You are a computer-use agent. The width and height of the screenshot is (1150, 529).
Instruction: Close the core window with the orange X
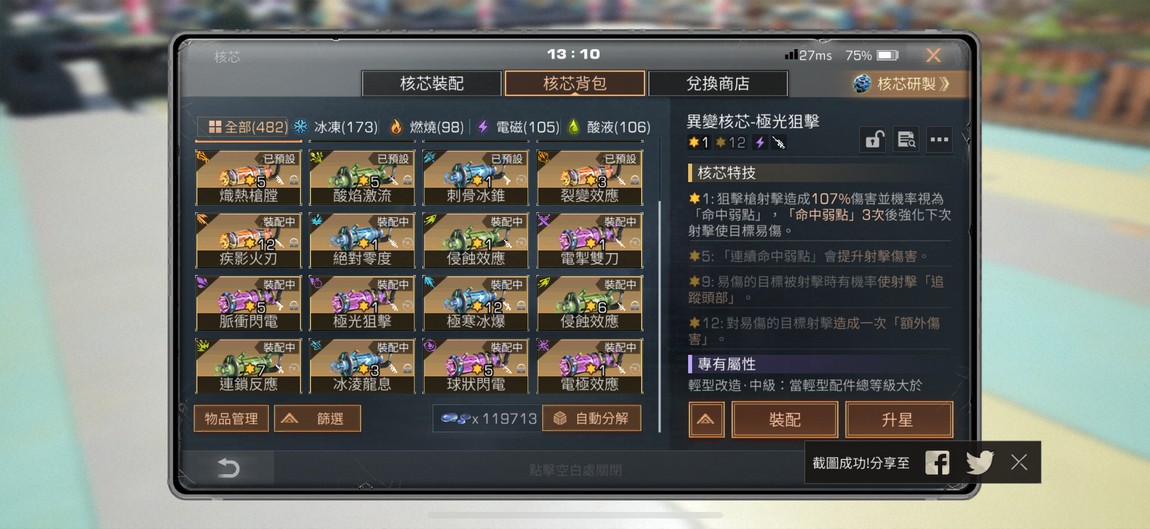point(933,55)
